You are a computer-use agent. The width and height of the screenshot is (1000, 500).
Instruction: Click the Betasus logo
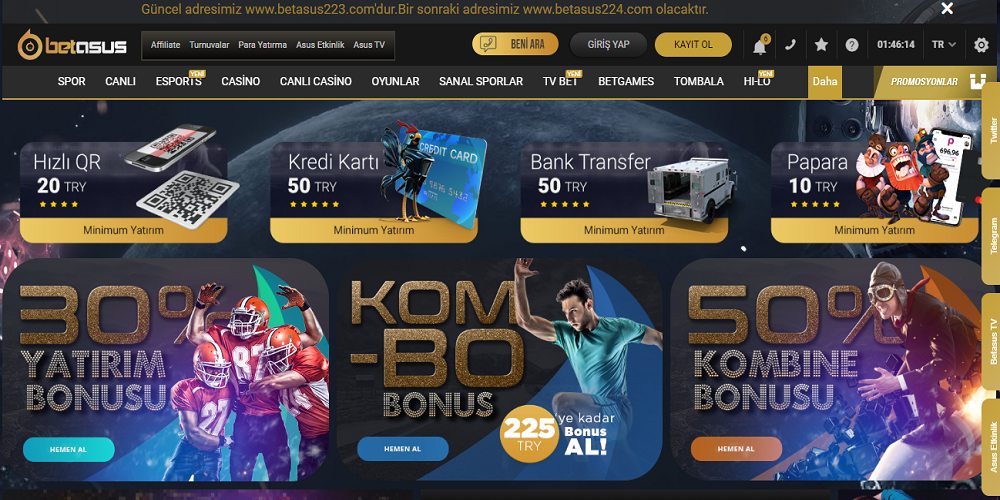[x=71, y=45]
